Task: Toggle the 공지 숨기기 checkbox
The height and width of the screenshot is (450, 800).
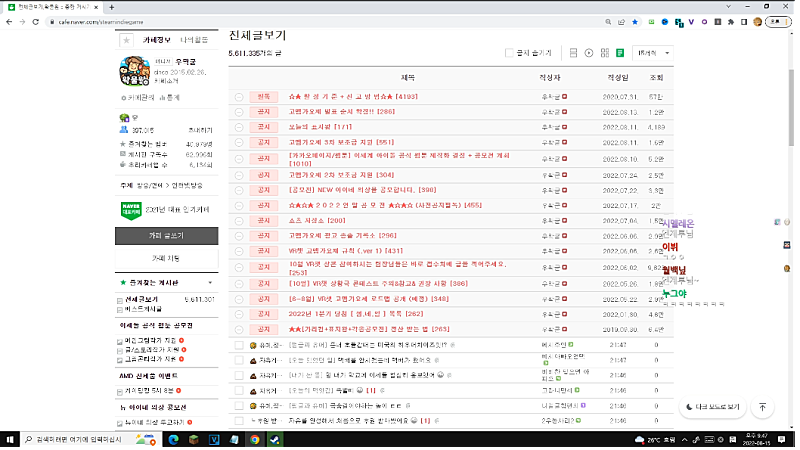Action: click(510, 52)
